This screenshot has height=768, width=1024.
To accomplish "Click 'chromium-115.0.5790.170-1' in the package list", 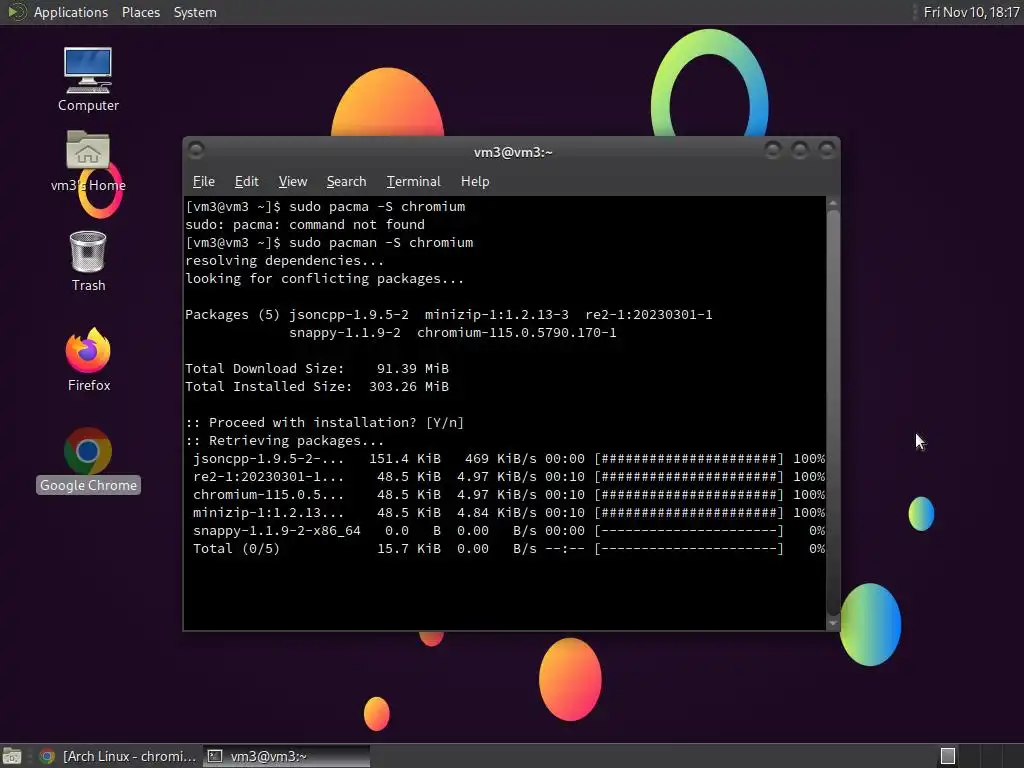I will (517, 332).
